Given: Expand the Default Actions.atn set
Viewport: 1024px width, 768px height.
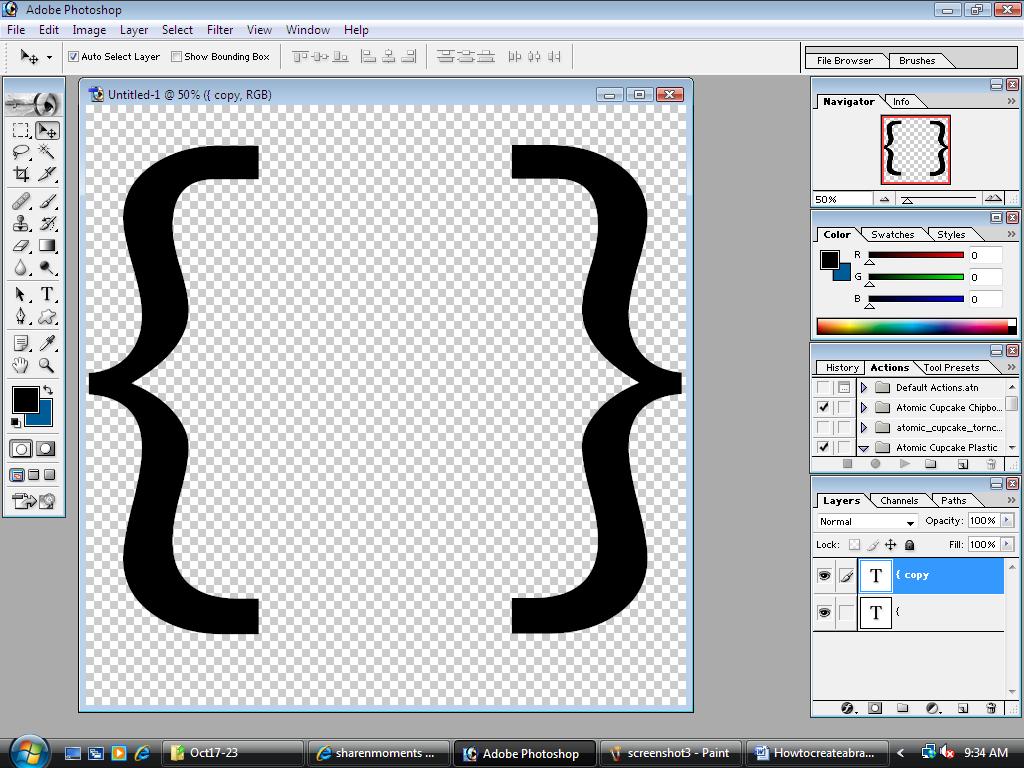Looking at the screenshot, I should [x=862, y=387].
